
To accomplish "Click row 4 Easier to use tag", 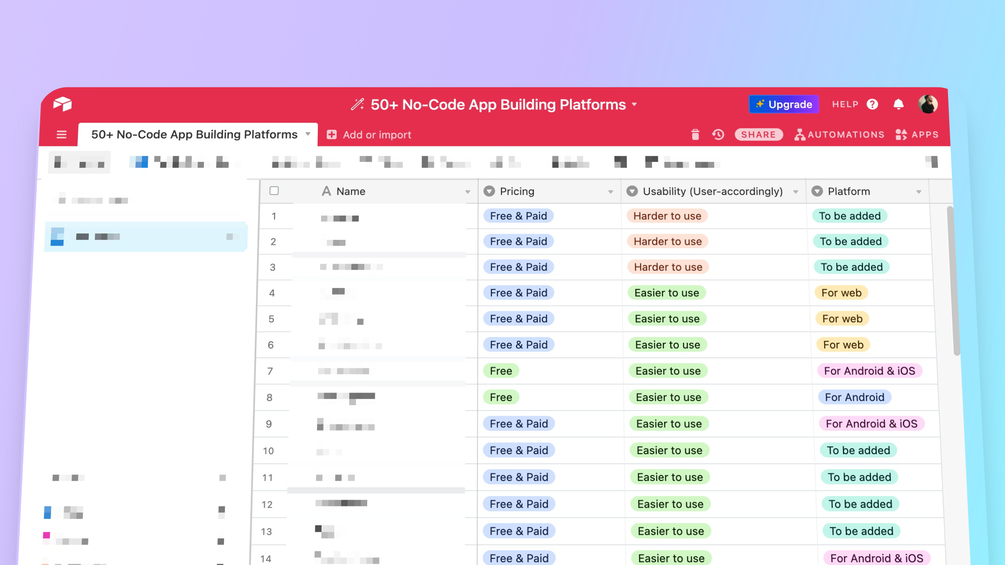I will coord(667,293).
